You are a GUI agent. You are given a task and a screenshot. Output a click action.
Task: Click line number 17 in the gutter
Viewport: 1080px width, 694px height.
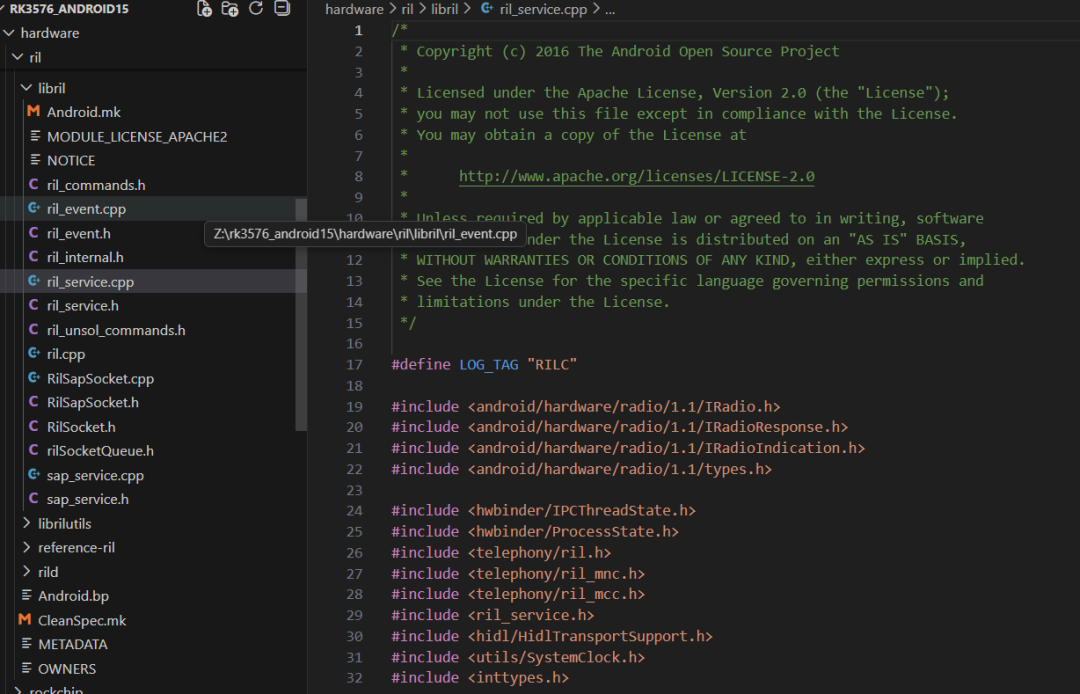[x=354, y=365]
